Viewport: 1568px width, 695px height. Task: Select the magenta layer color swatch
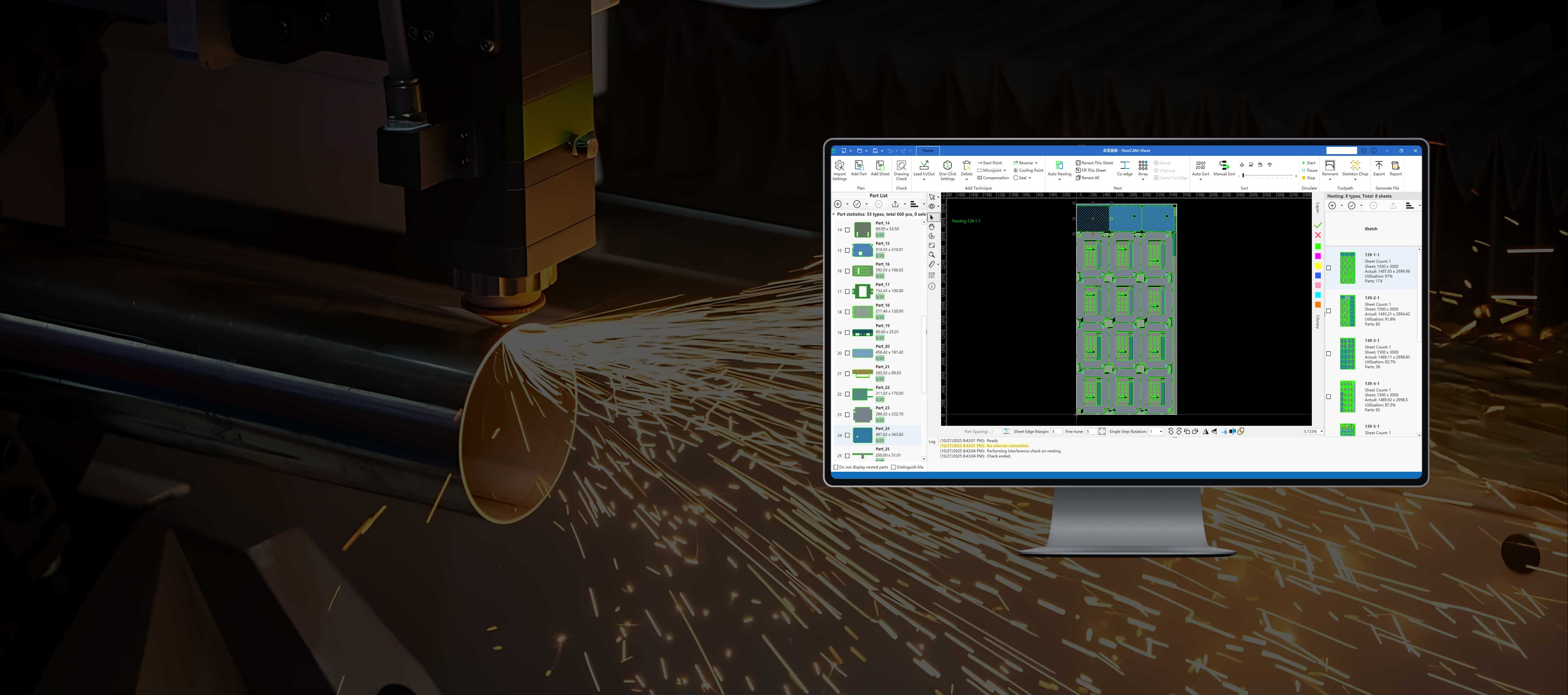(x=1318, y=256)
